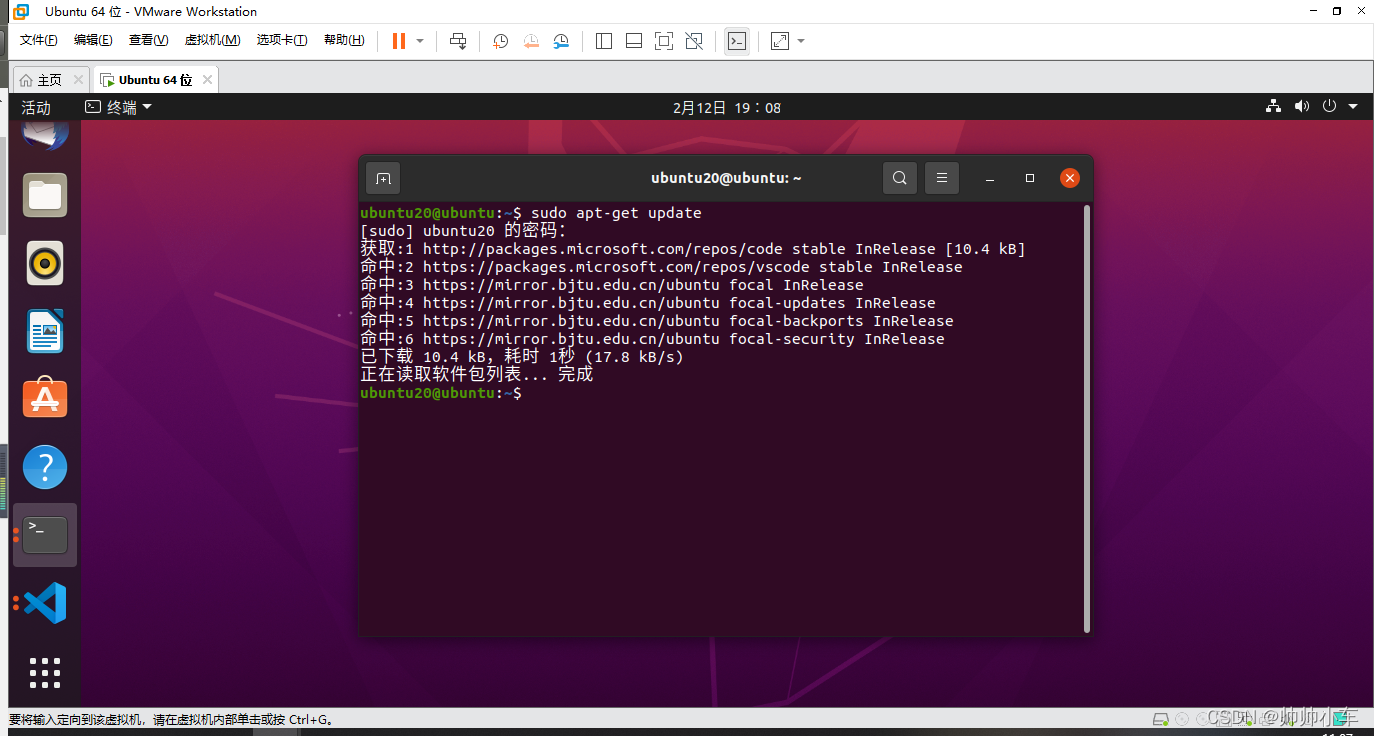Viewport: 1374px width, 736px height.
Task: Minimize the ubuntu20@ubuntu terminal window
Action: click(x=990, y=178)
